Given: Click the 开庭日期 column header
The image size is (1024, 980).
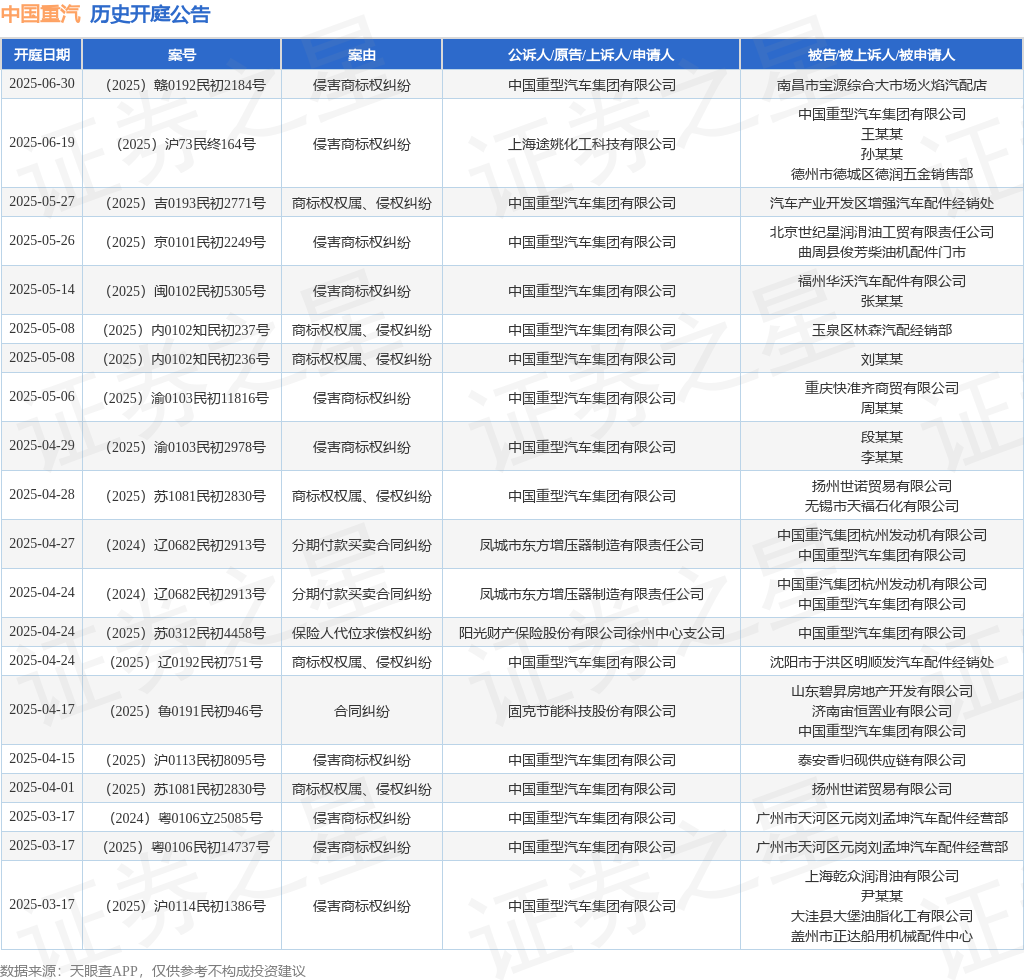Looking at the screenshot, I should [x=42, y=55].
